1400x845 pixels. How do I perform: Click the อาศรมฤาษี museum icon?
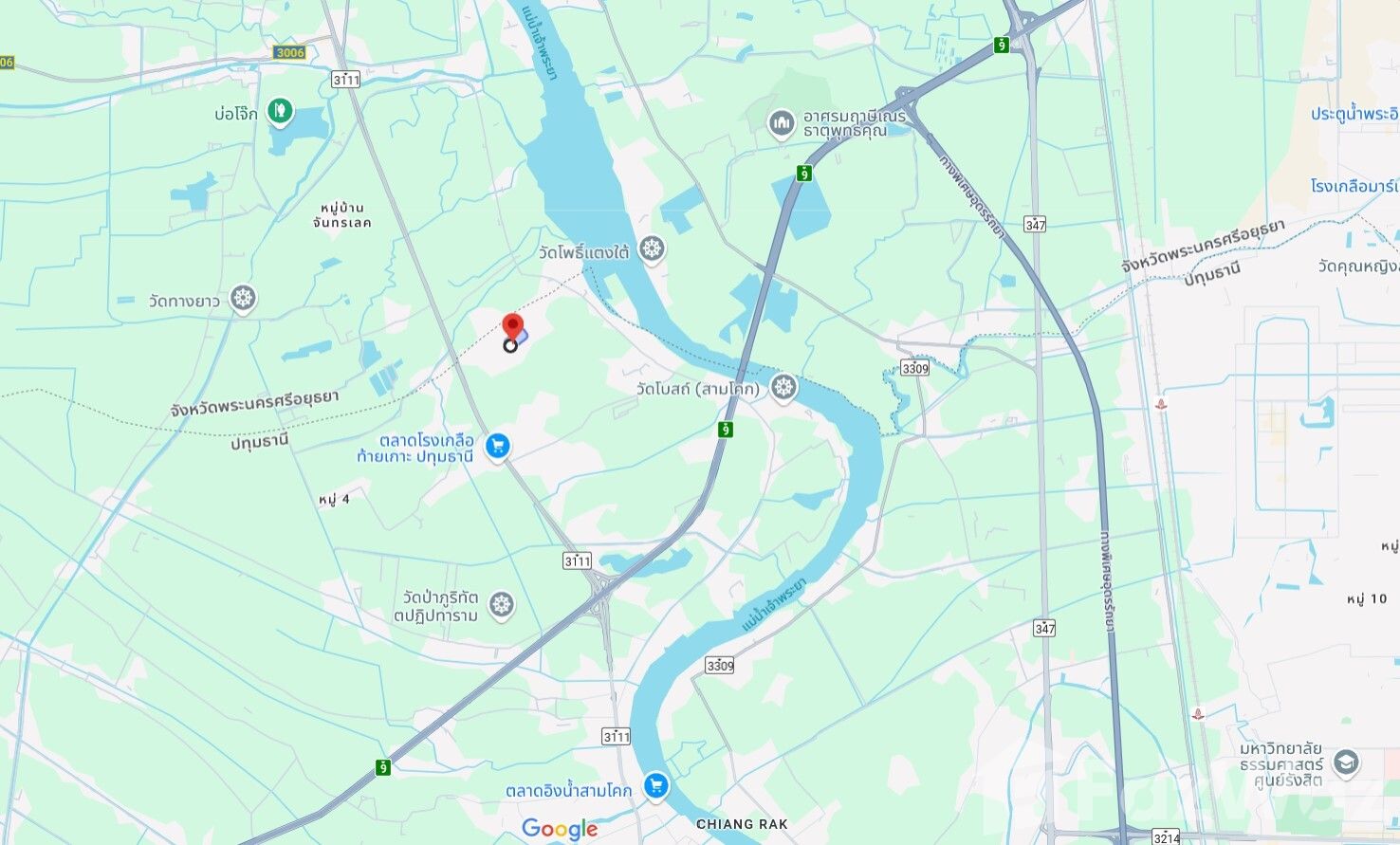[781, 122]
